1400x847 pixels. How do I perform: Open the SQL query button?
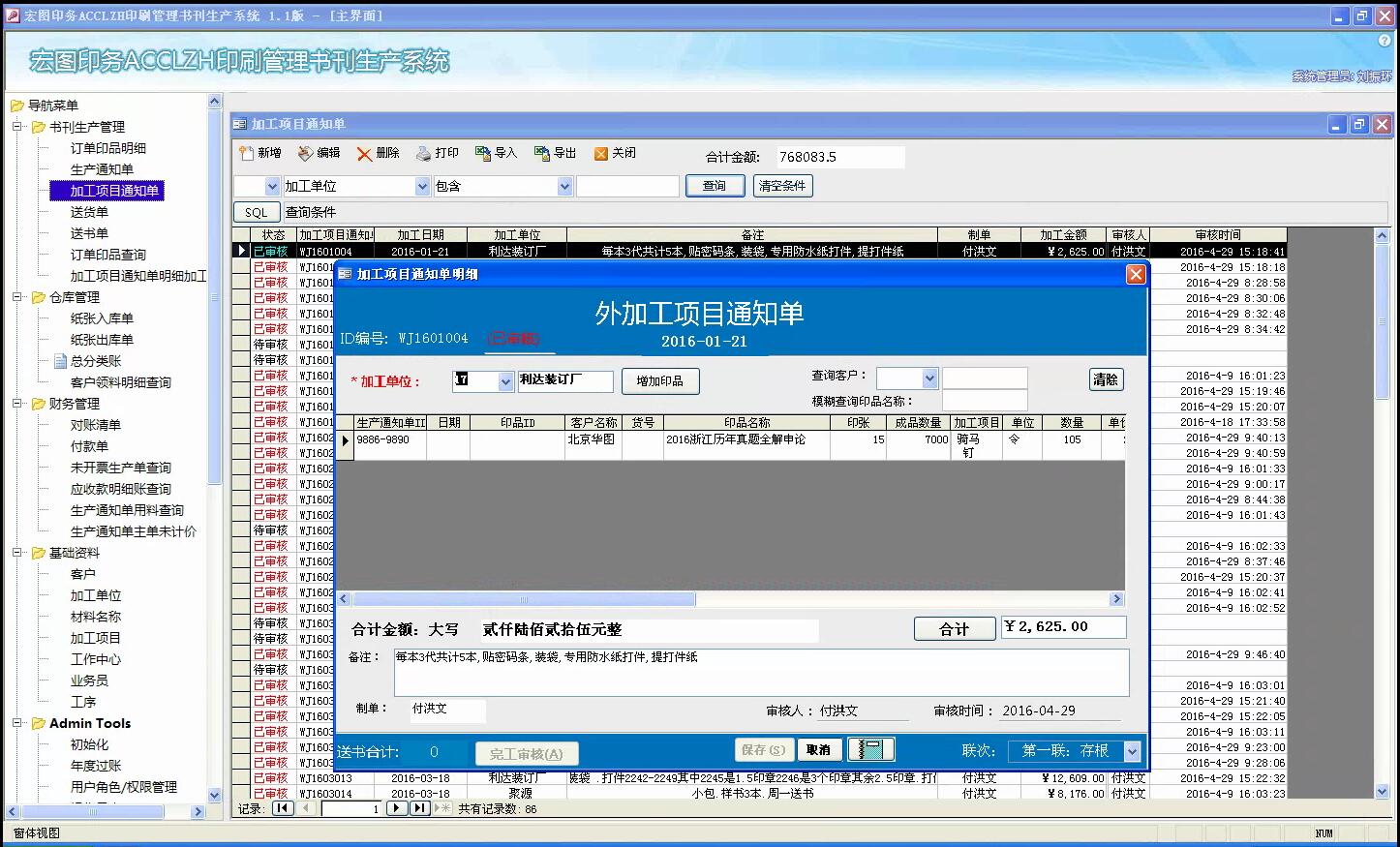[256, 211]
